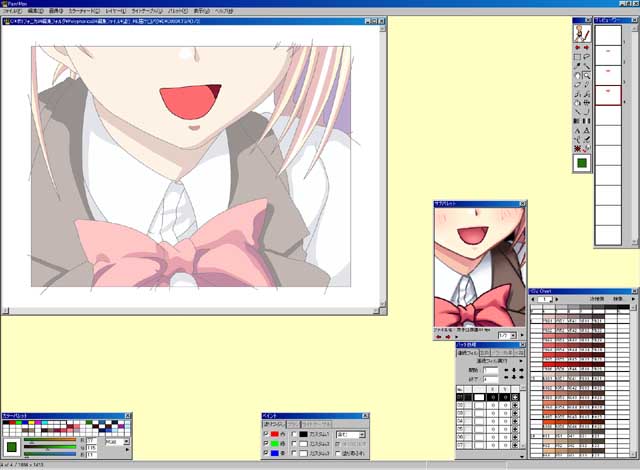This screenshot has width=640, height=470.
Task: Click left arrow beside batch start field
Action: click(x=507, y=370)
